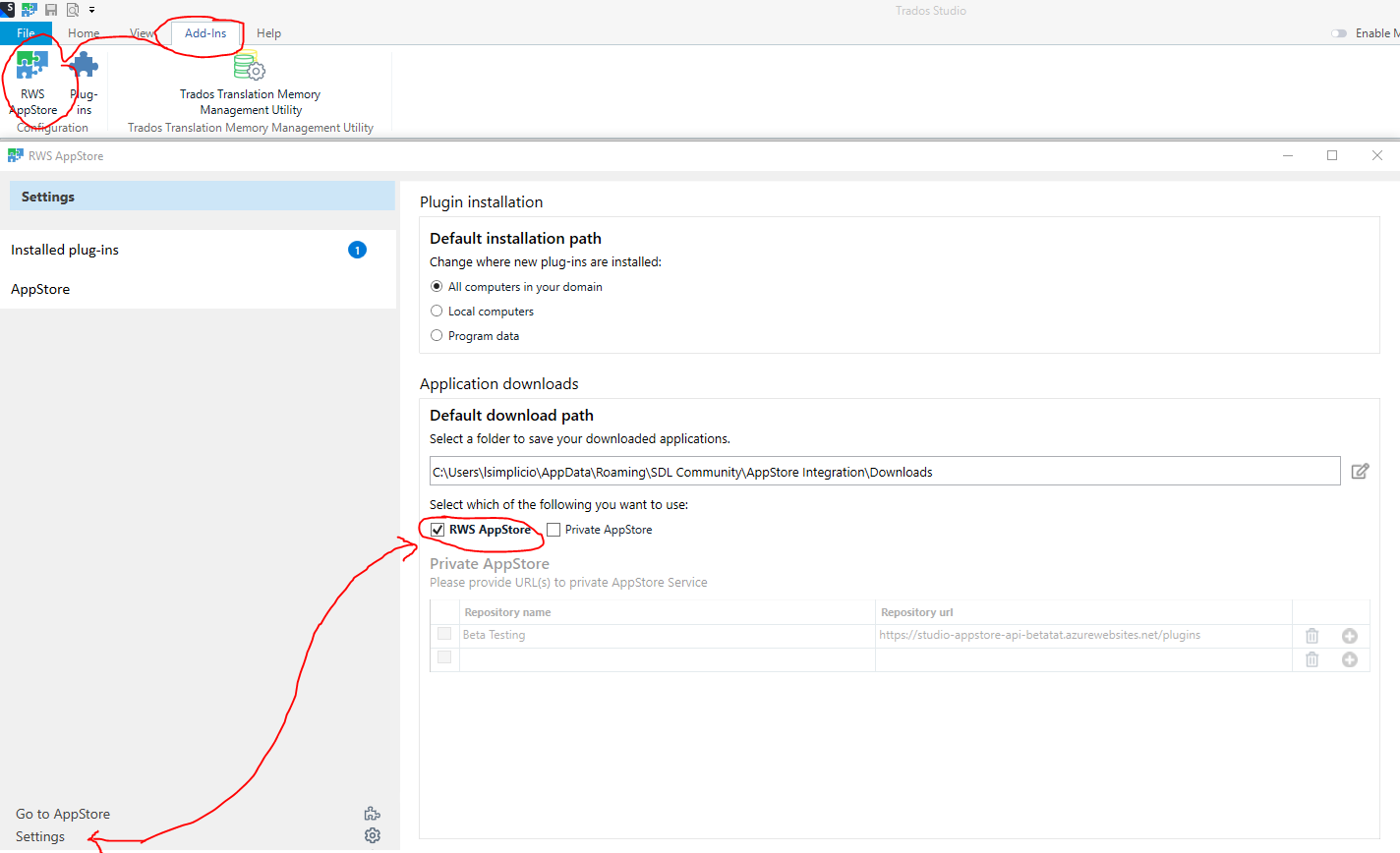Click the gear icon beside Settings
Screen dimensions: 1400x853
pyautogui.click(x=372, y=835)
